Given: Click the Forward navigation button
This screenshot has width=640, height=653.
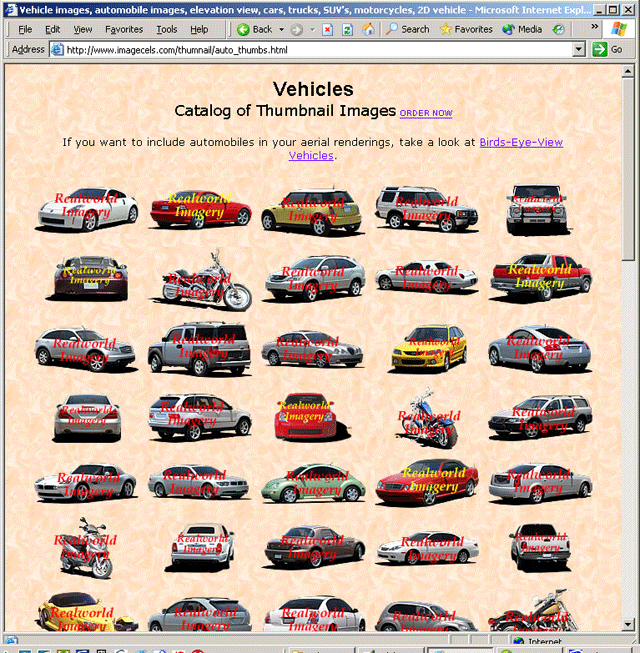Looking at the screenshot, I should (296, 30).
